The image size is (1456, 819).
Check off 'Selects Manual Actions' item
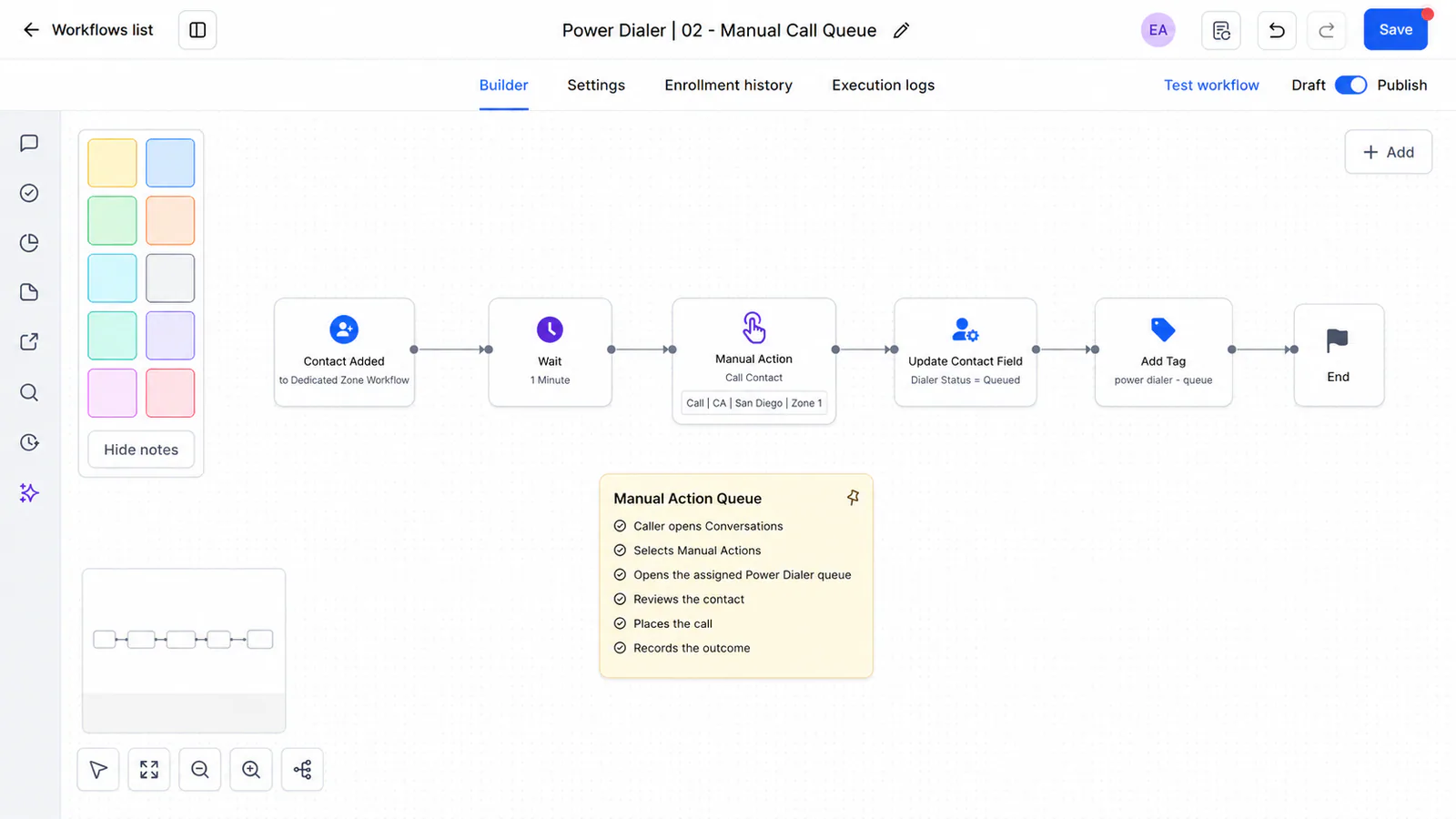(x=620, y=551)
